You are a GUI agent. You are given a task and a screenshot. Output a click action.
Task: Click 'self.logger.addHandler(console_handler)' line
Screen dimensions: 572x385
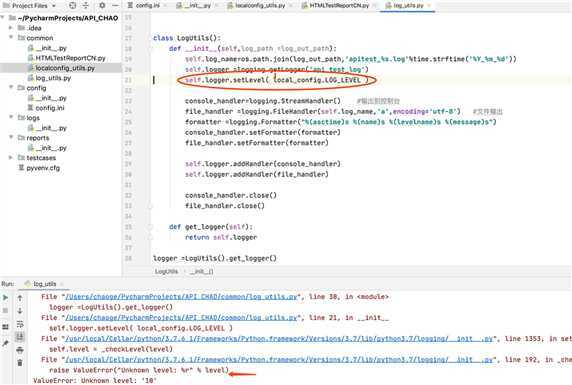[263, 164]
